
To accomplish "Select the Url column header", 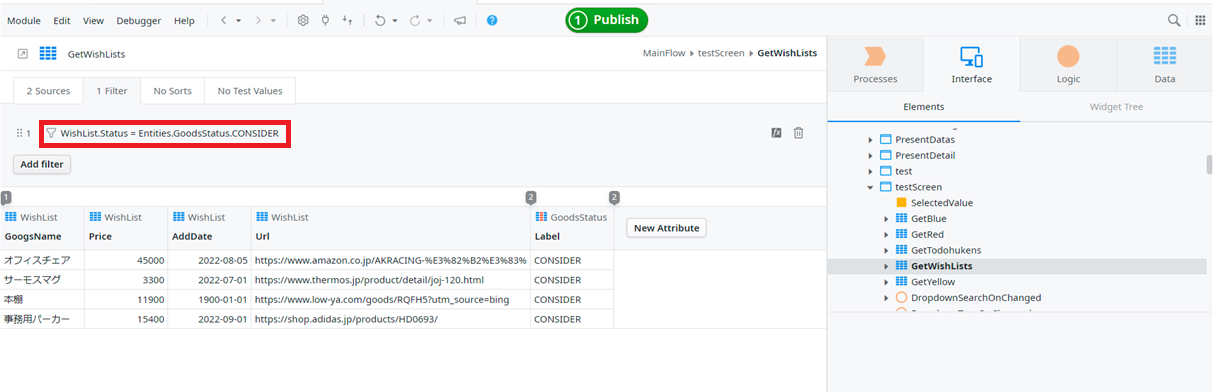I will [390, 228].
